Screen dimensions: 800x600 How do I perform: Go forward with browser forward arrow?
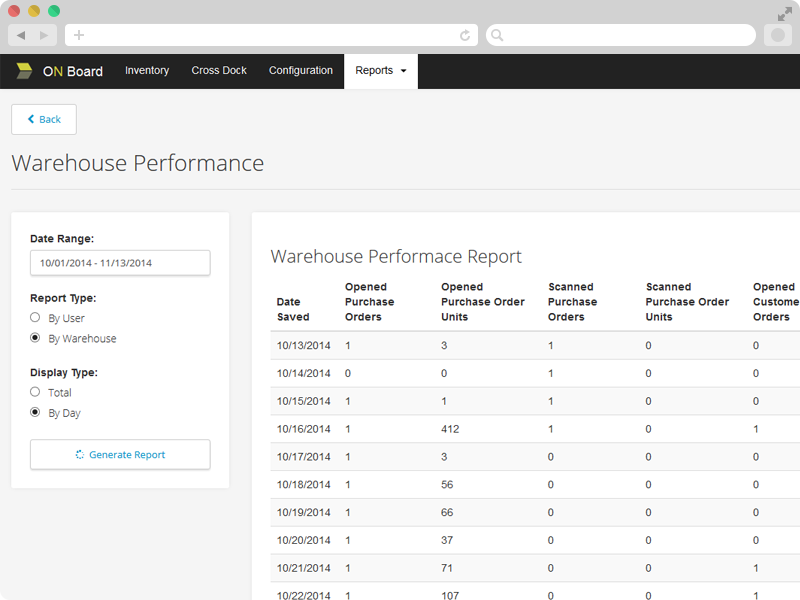click(x=44, y=35)
